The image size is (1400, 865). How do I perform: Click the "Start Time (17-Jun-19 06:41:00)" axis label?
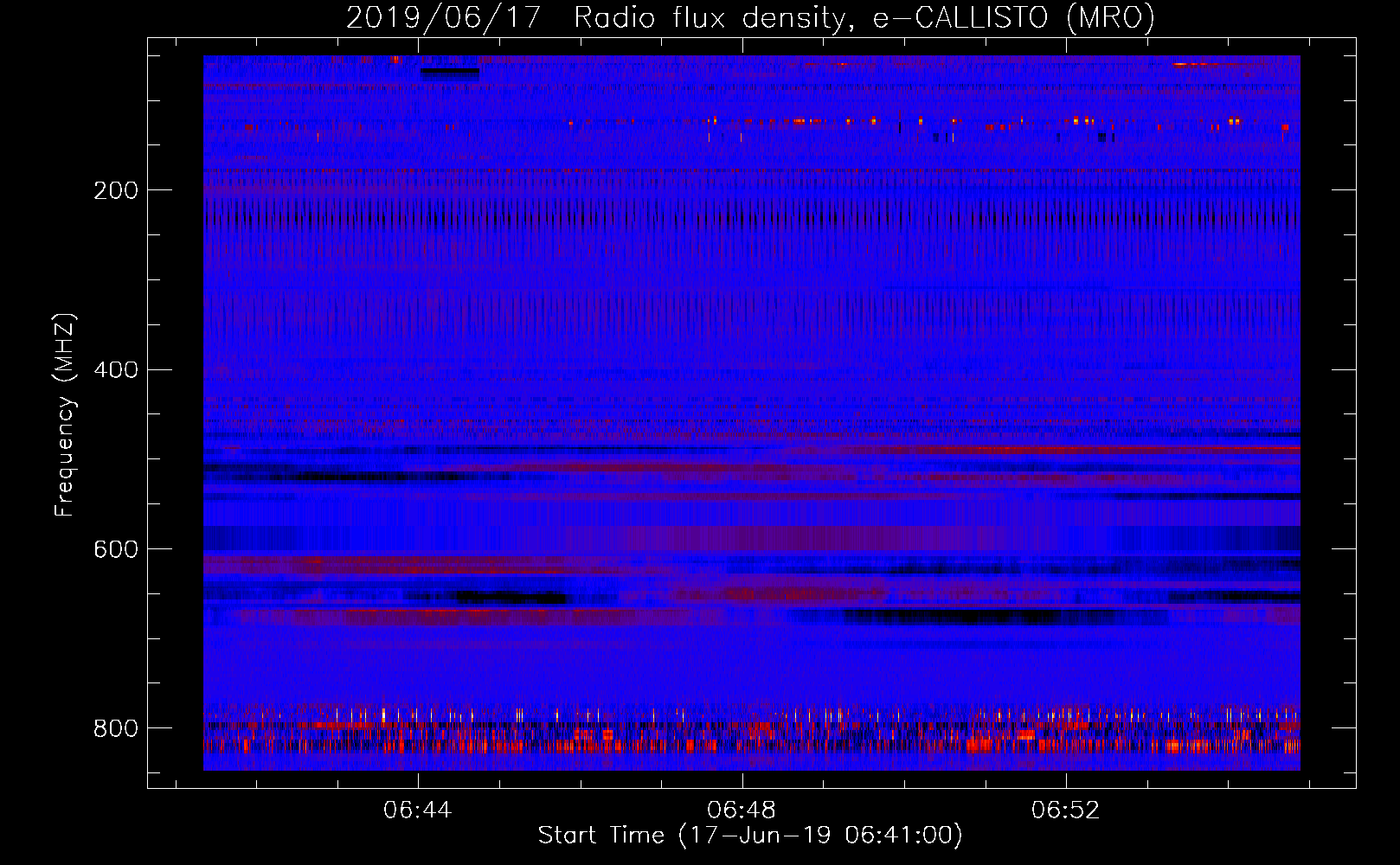(x=750, y=836)
